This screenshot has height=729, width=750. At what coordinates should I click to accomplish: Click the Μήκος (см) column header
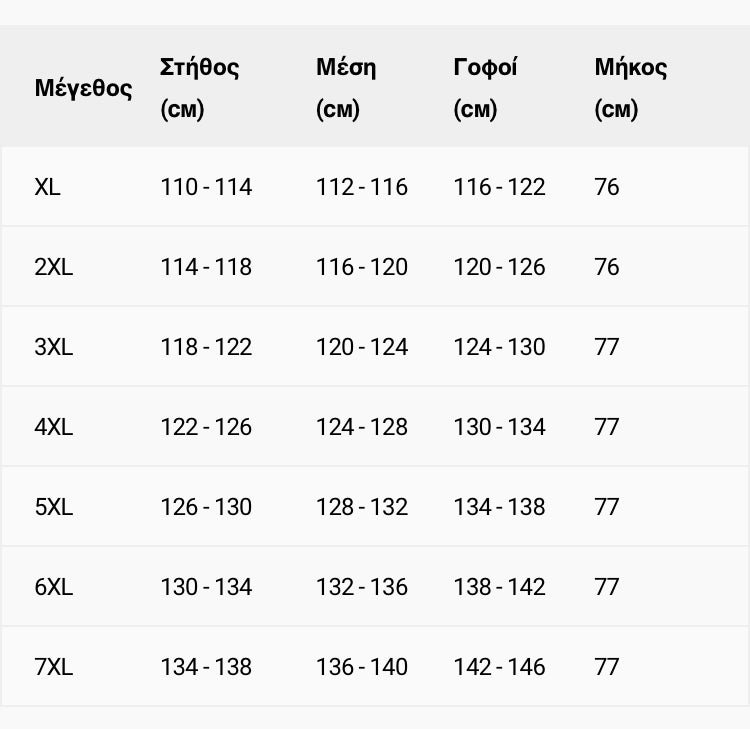coord(630,88)
